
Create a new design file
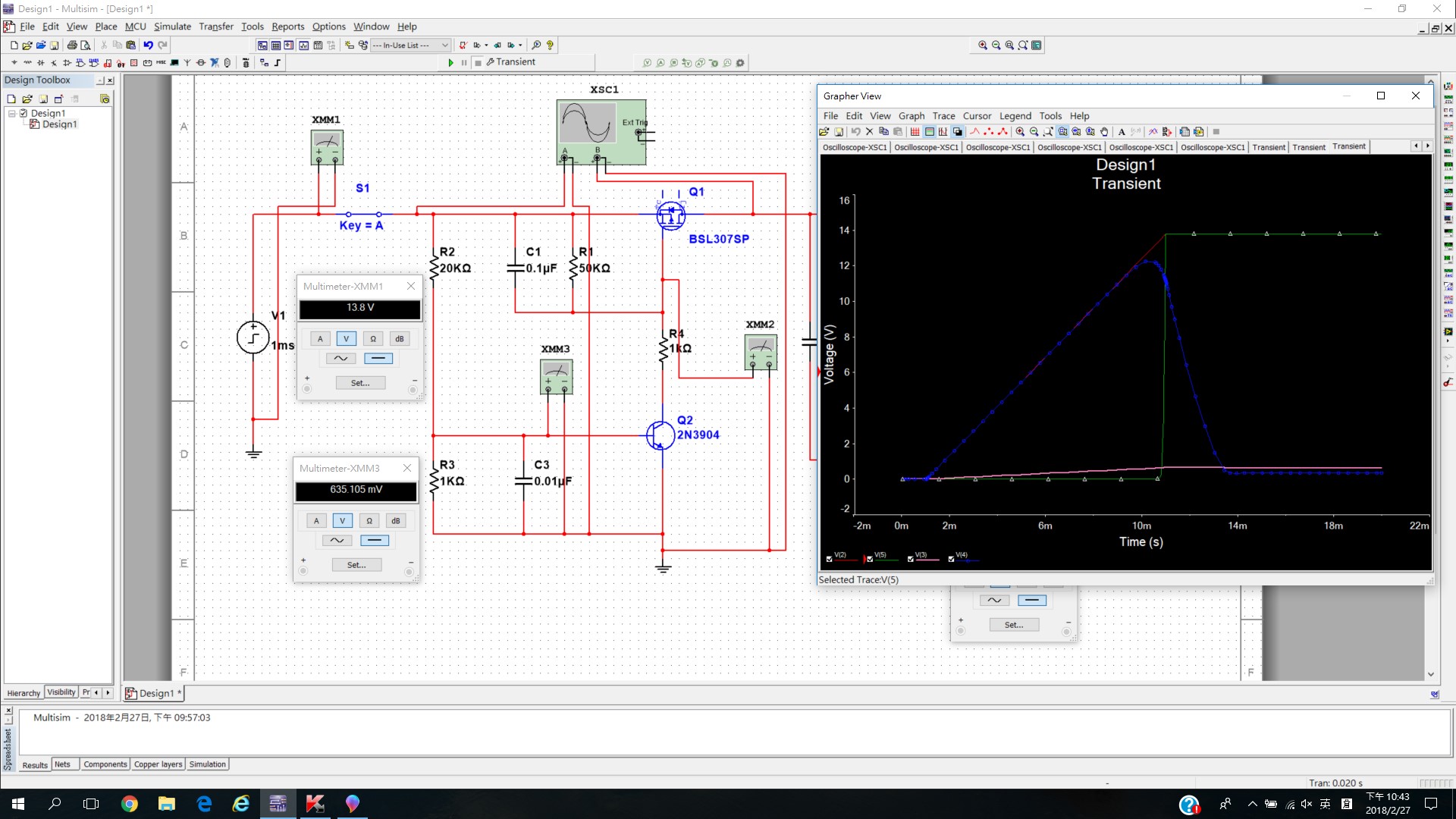click(x=14, y=45)
